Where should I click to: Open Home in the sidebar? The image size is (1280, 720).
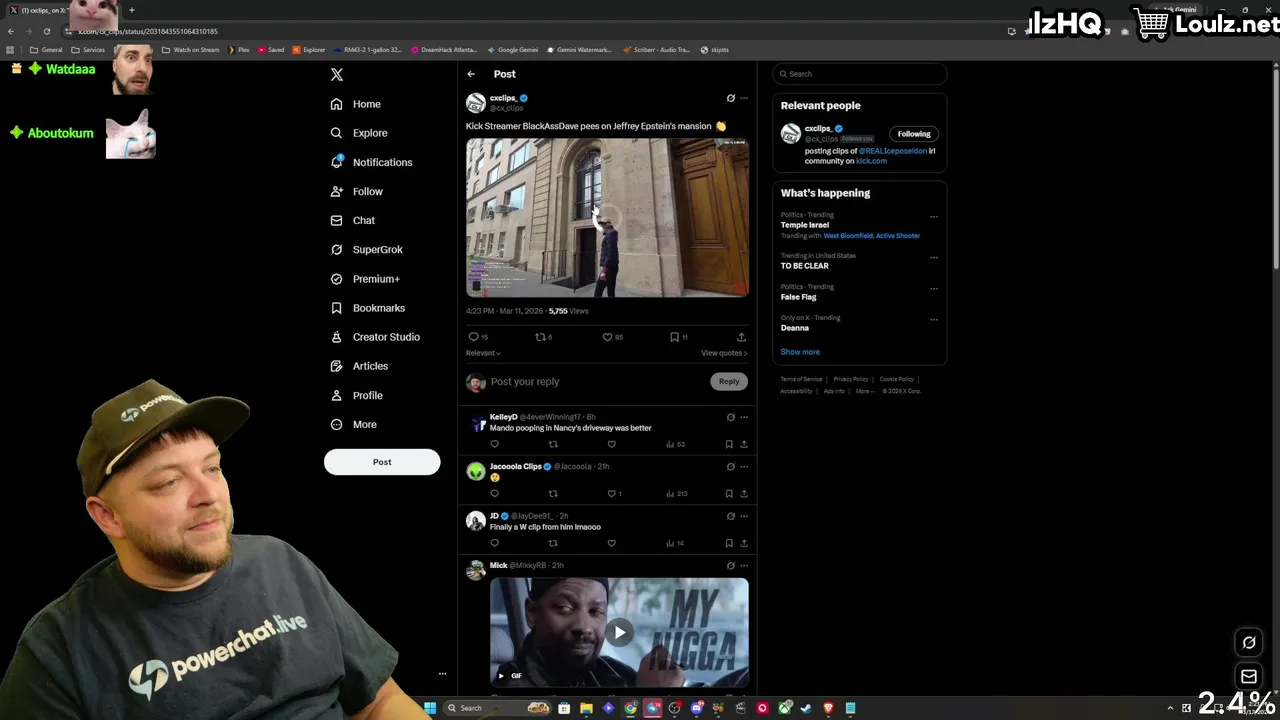tap(356, 104)
